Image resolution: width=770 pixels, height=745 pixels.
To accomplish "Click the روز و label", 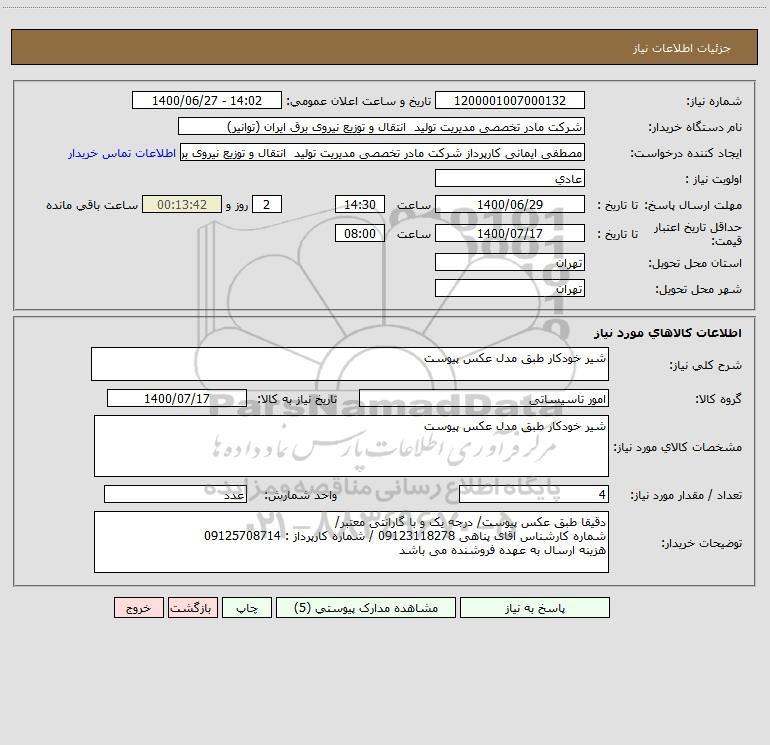I will [x=237, y=205].
